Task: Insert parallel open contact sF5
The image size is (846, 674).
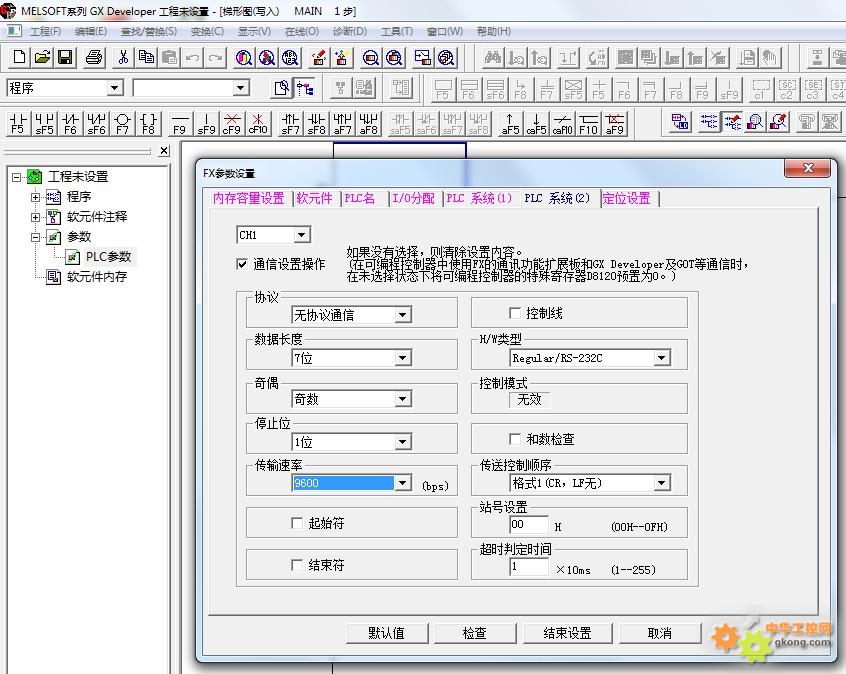Action: (44, 124)
